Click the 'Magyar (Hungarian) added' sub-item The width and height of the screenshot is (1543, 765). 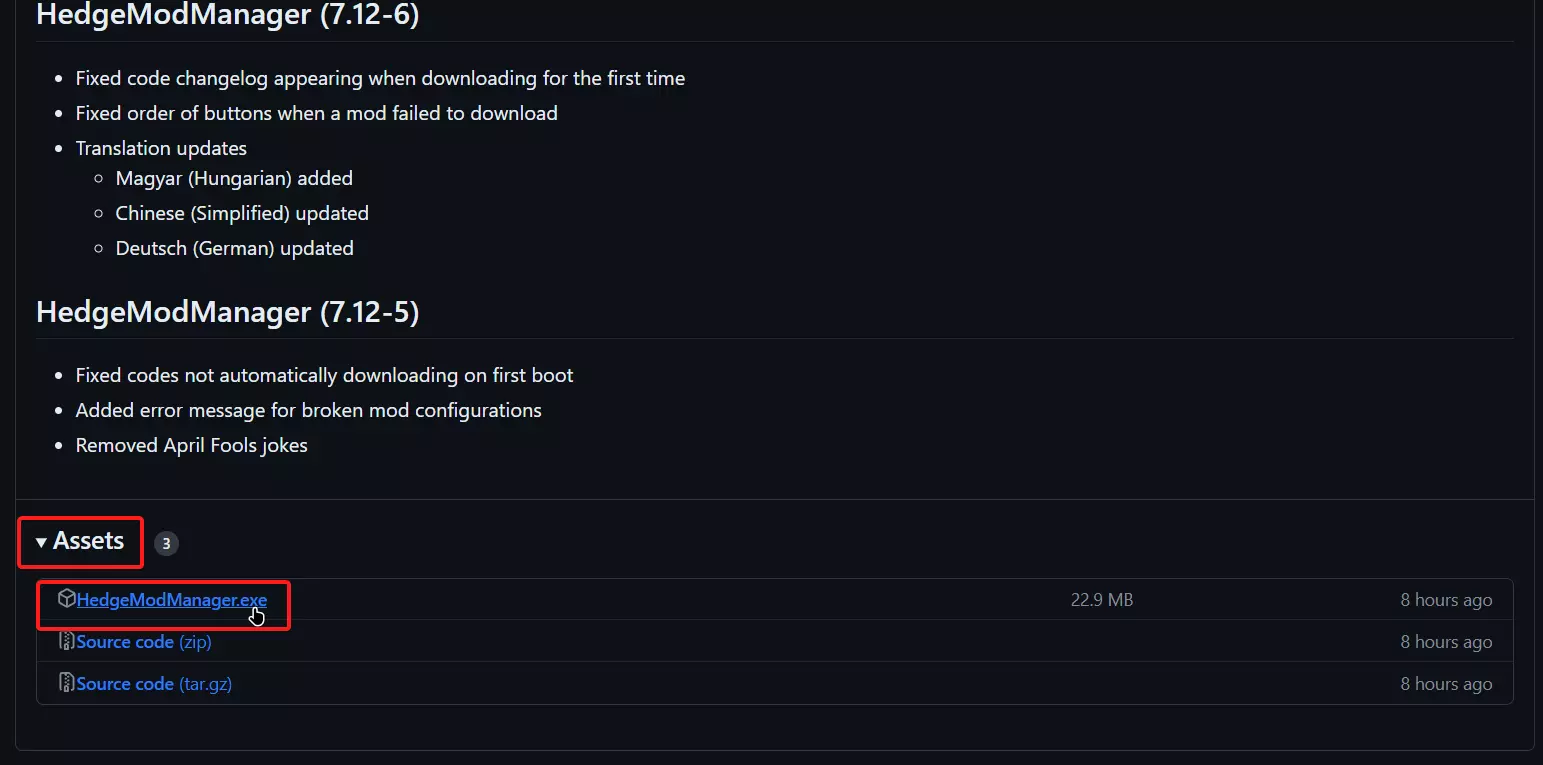point(234,178)
